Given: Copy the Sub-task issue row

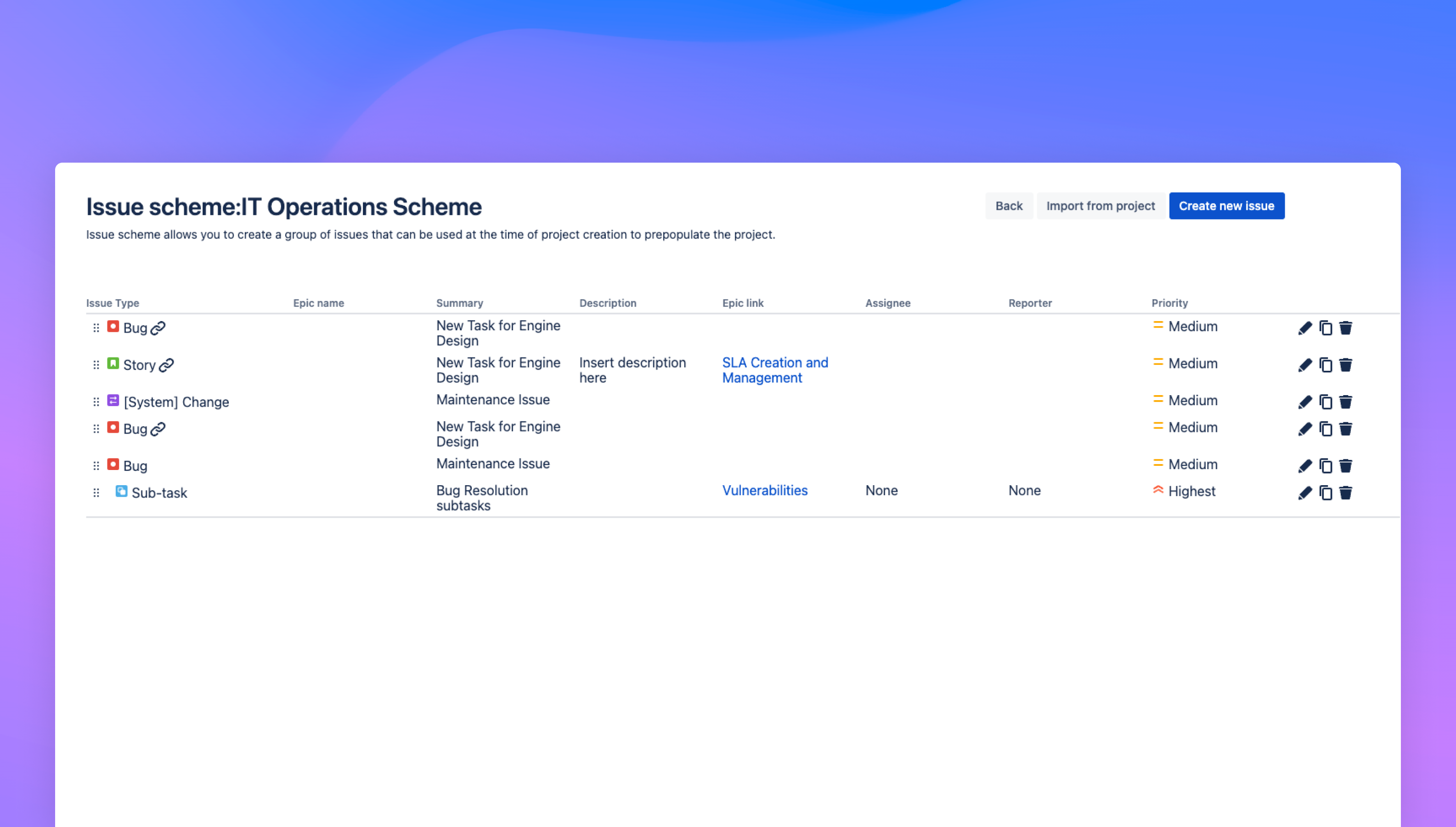Looking at the screenshot, I should point(1326,493).
